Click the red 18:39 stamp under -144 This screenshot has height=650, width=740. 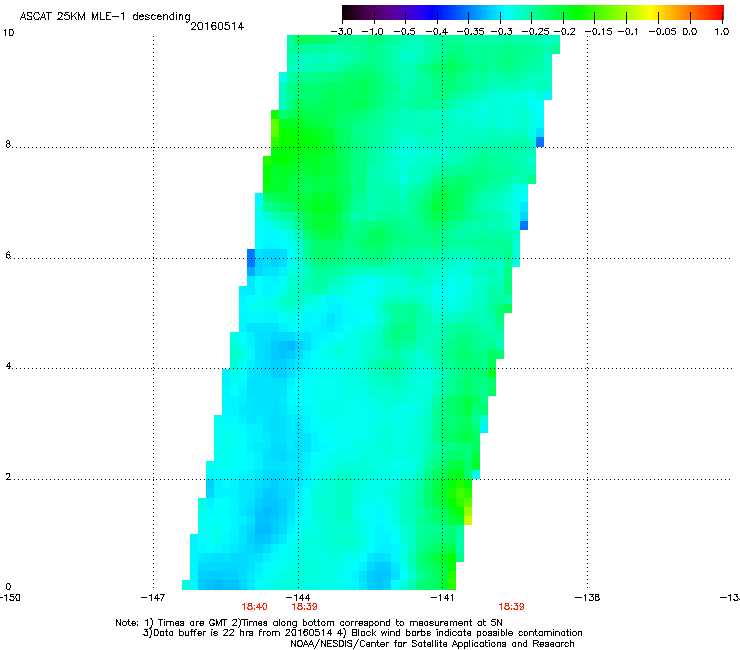point(304,607)
